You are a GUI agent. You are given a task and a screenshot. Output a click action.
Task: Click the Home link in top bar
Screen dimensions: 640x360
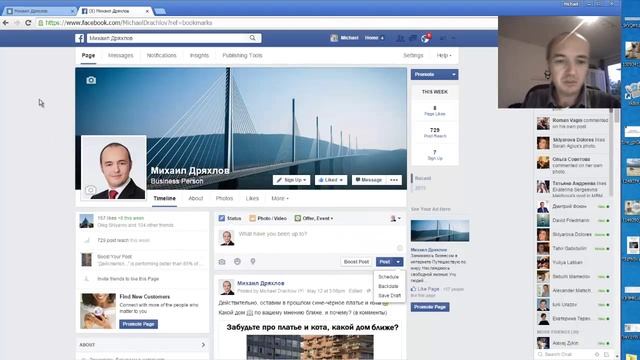tap(371, 38)
